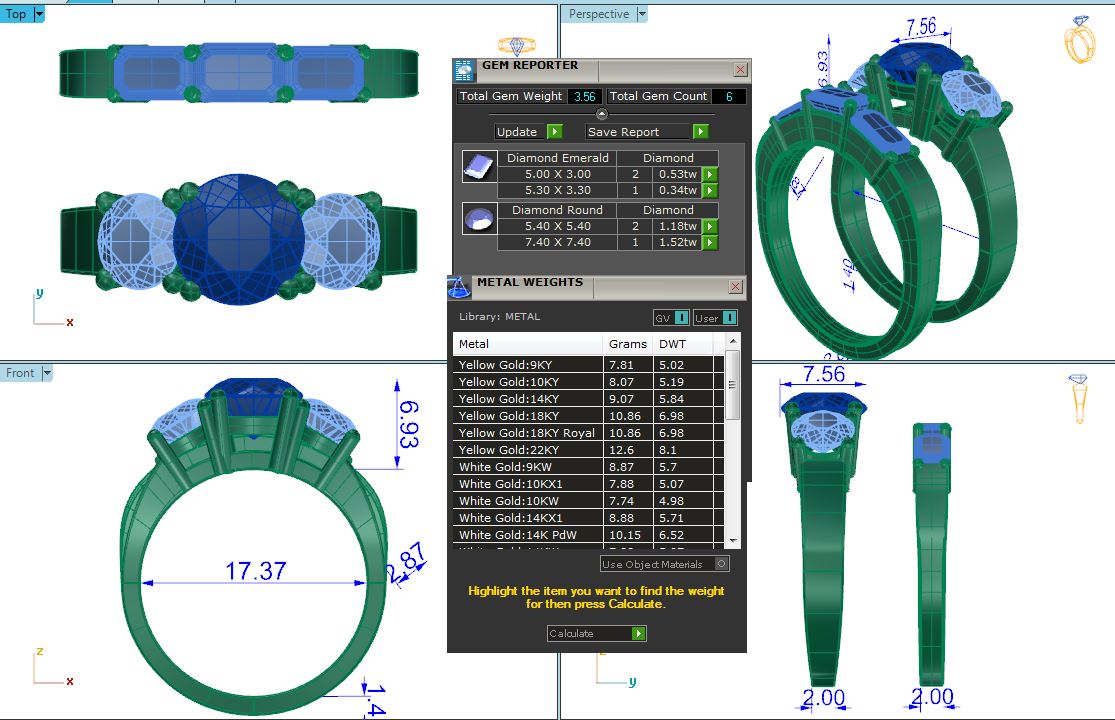Click the Metal Weights flask icon

459,287
